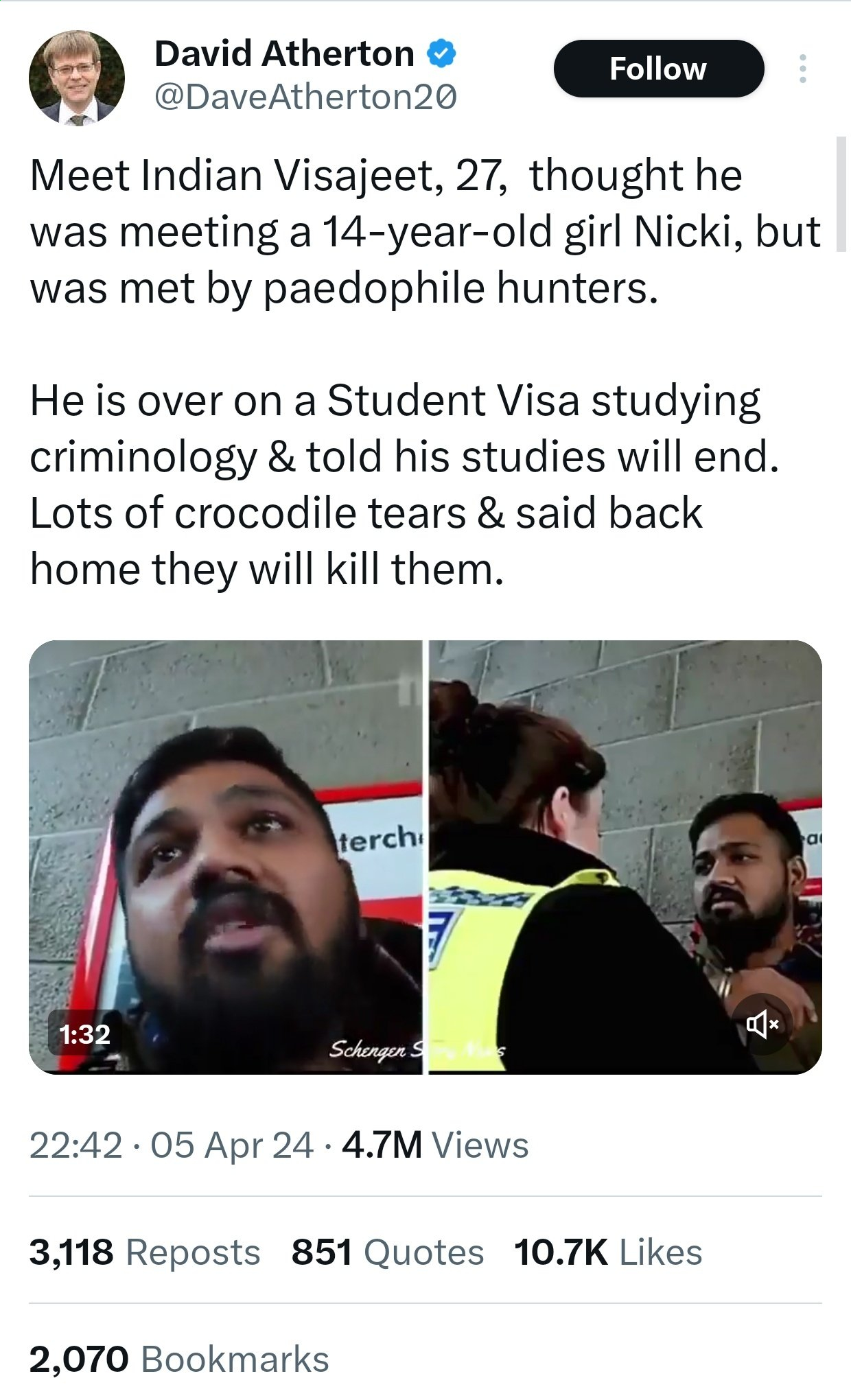View the 851 Quotes list
This screenshot has width=851, height=1400.
point(388,1252)
